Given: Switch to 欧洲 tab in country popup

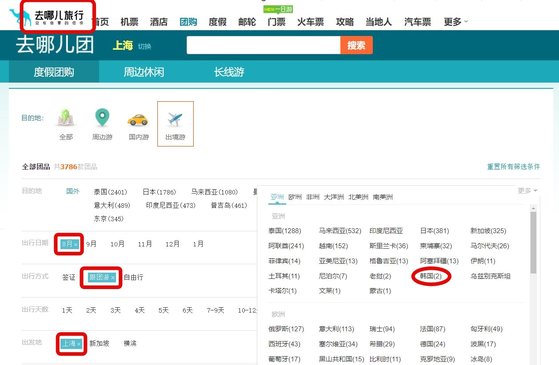Looking at the screenshot, I should [x=295, y=197].
